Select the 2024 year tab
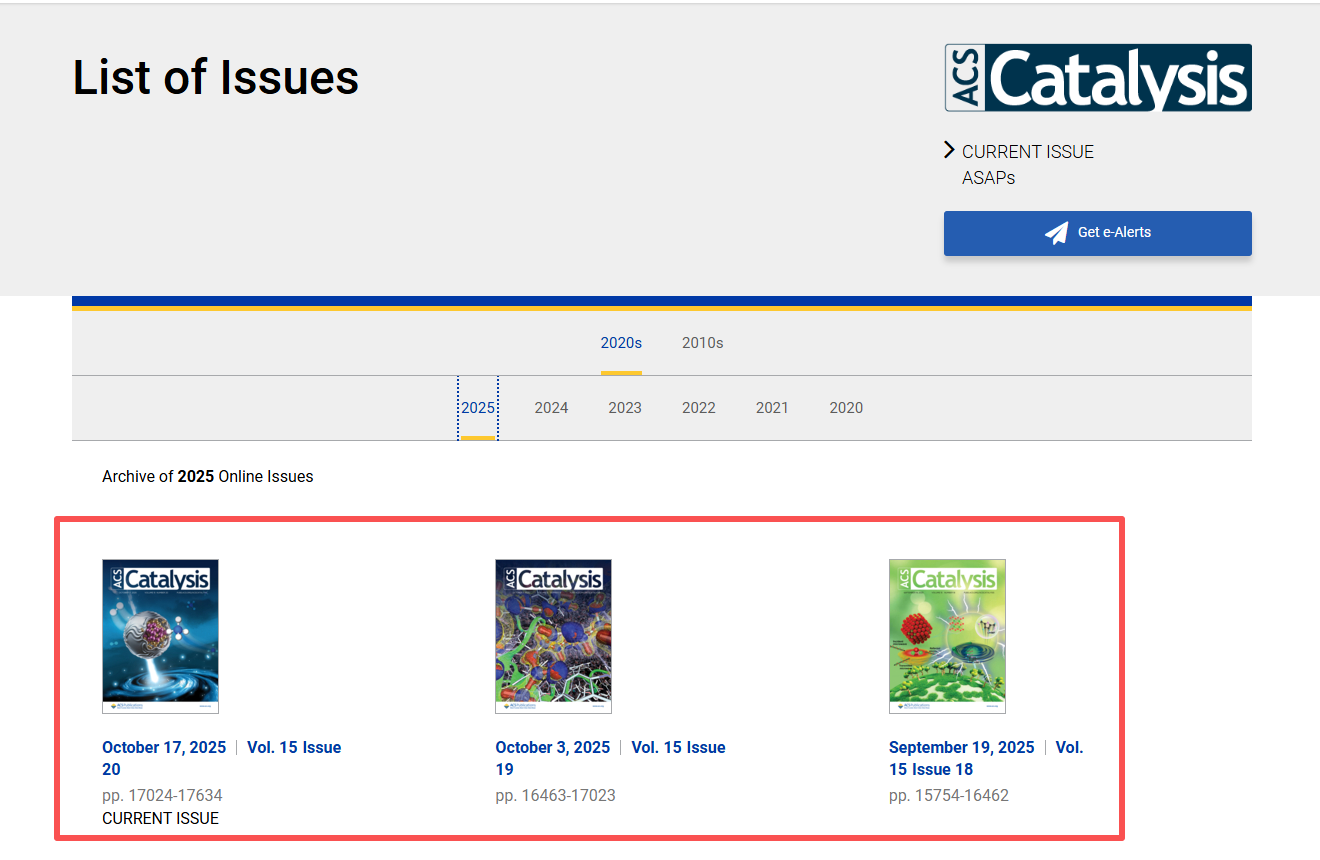Image resolution: width=1320 pixels, height=860 pixels. click(x=551, y=408)
